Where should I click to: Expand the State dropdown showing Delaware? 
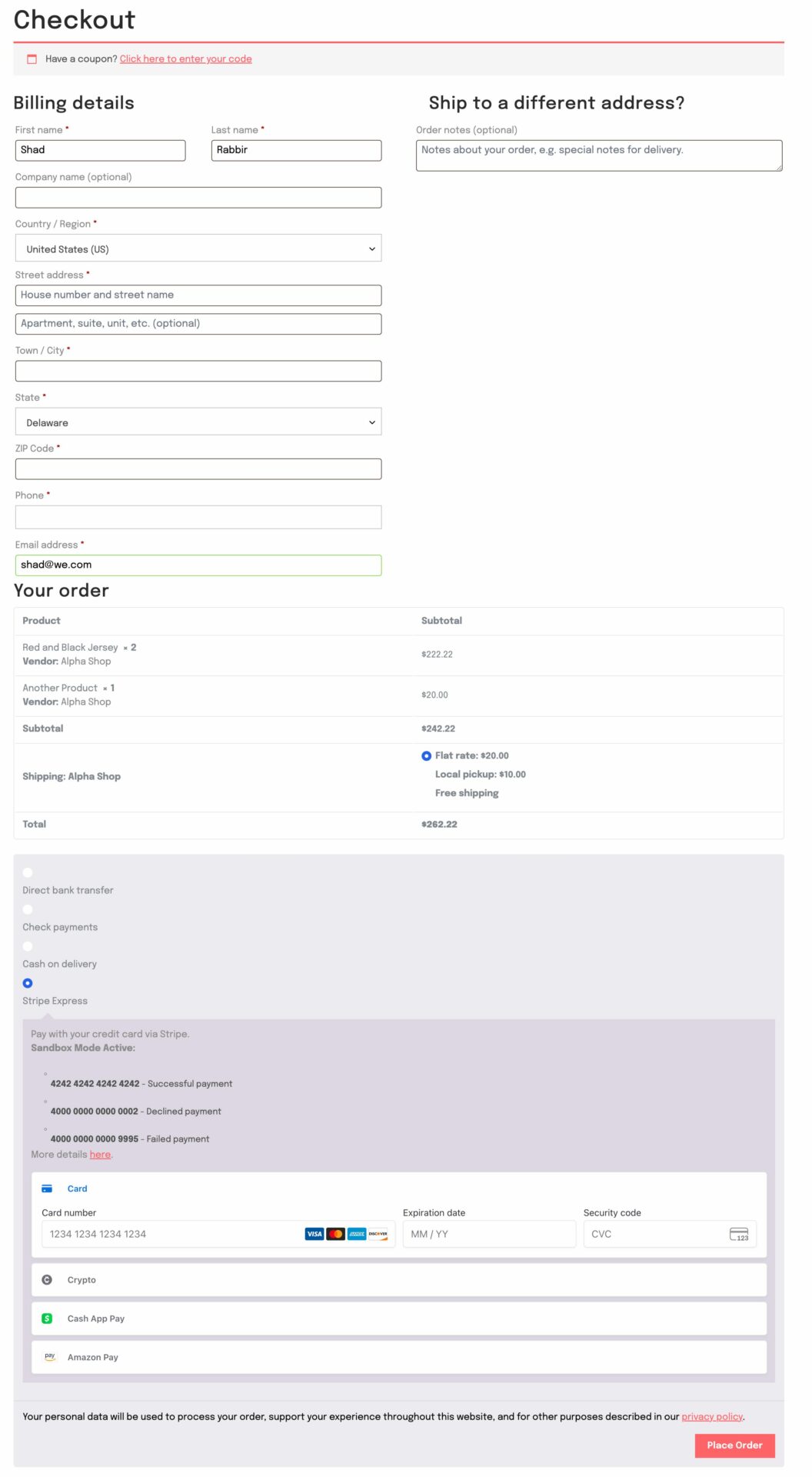198,422
